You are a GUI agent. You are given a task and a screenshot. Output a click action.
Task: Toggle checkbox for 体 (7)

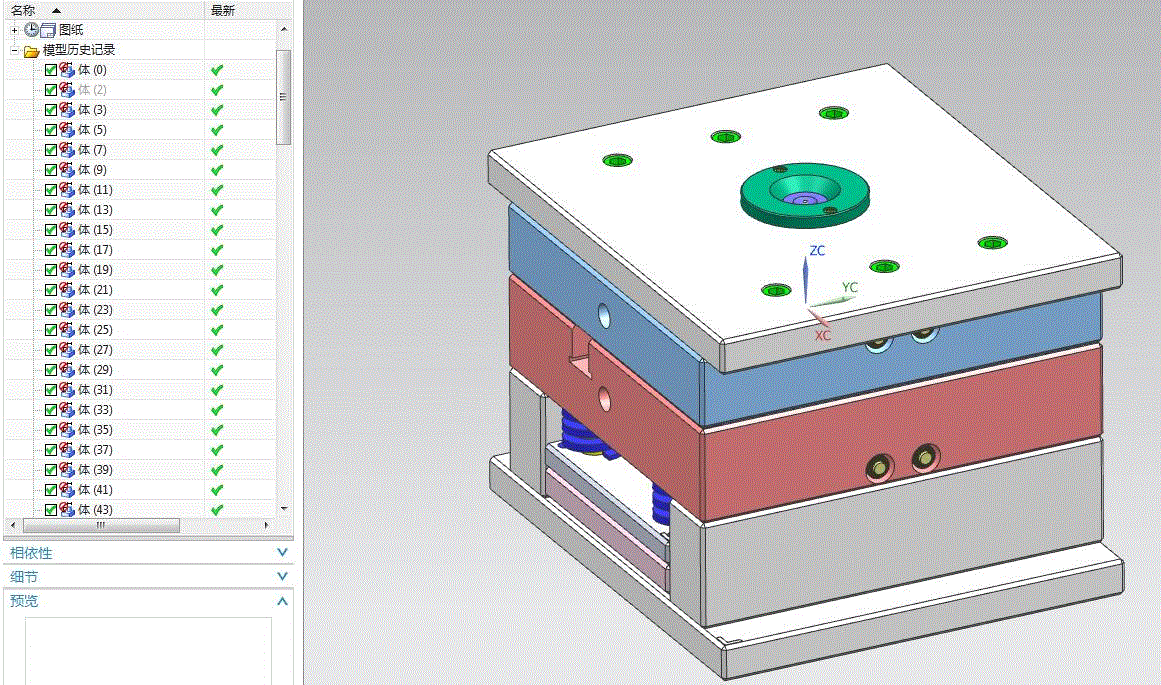coord(51,150)
